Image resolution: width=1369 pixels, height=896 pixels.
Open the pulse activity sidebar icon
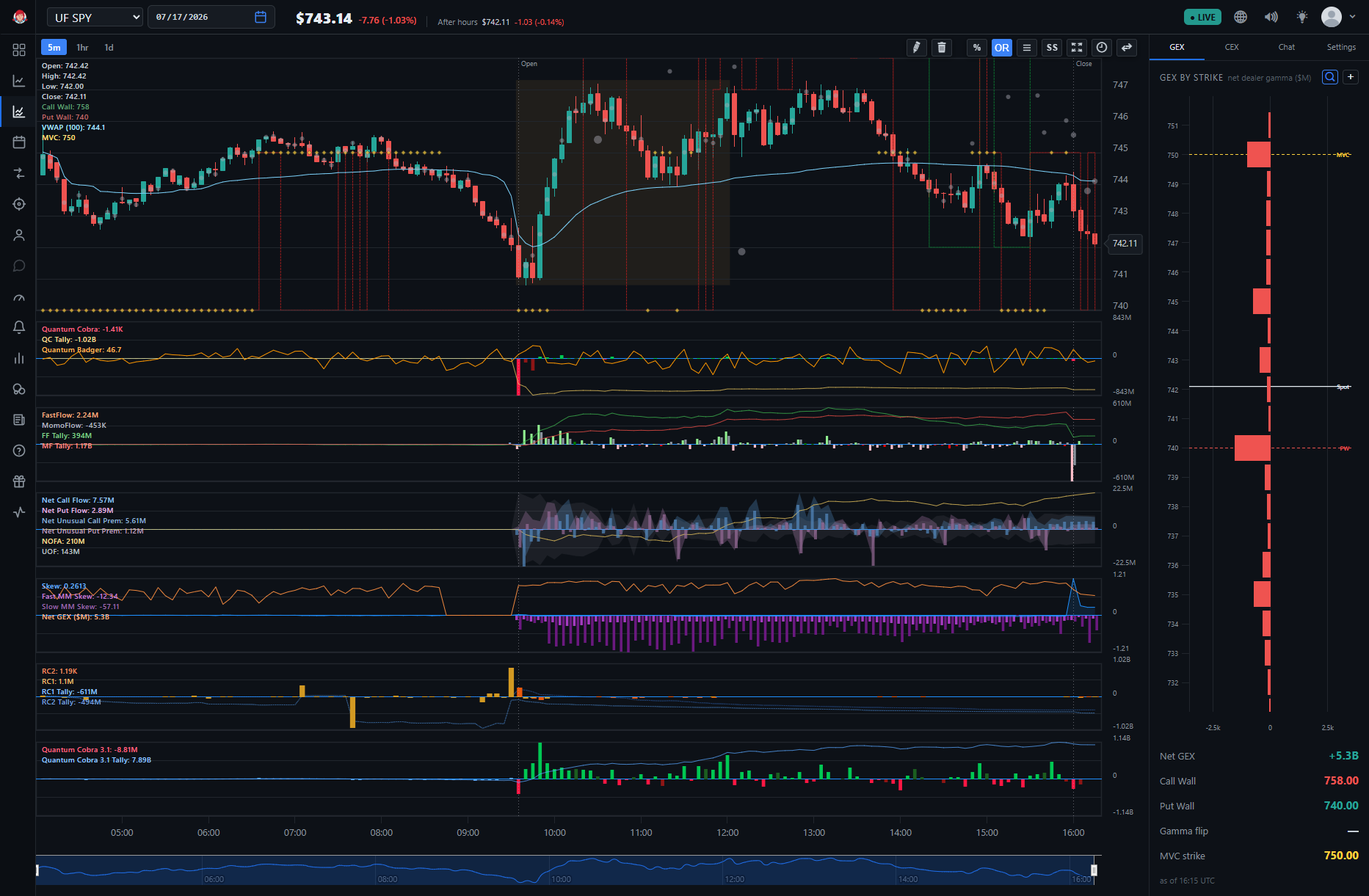19,512
